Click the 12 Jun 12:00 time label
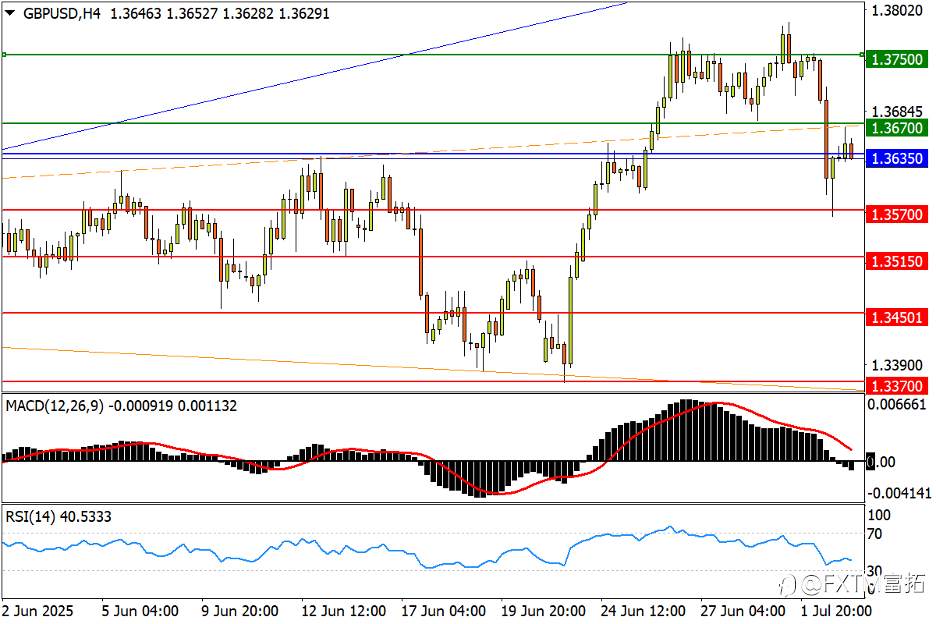Viewport: 936px width, 624px height. 343,611
